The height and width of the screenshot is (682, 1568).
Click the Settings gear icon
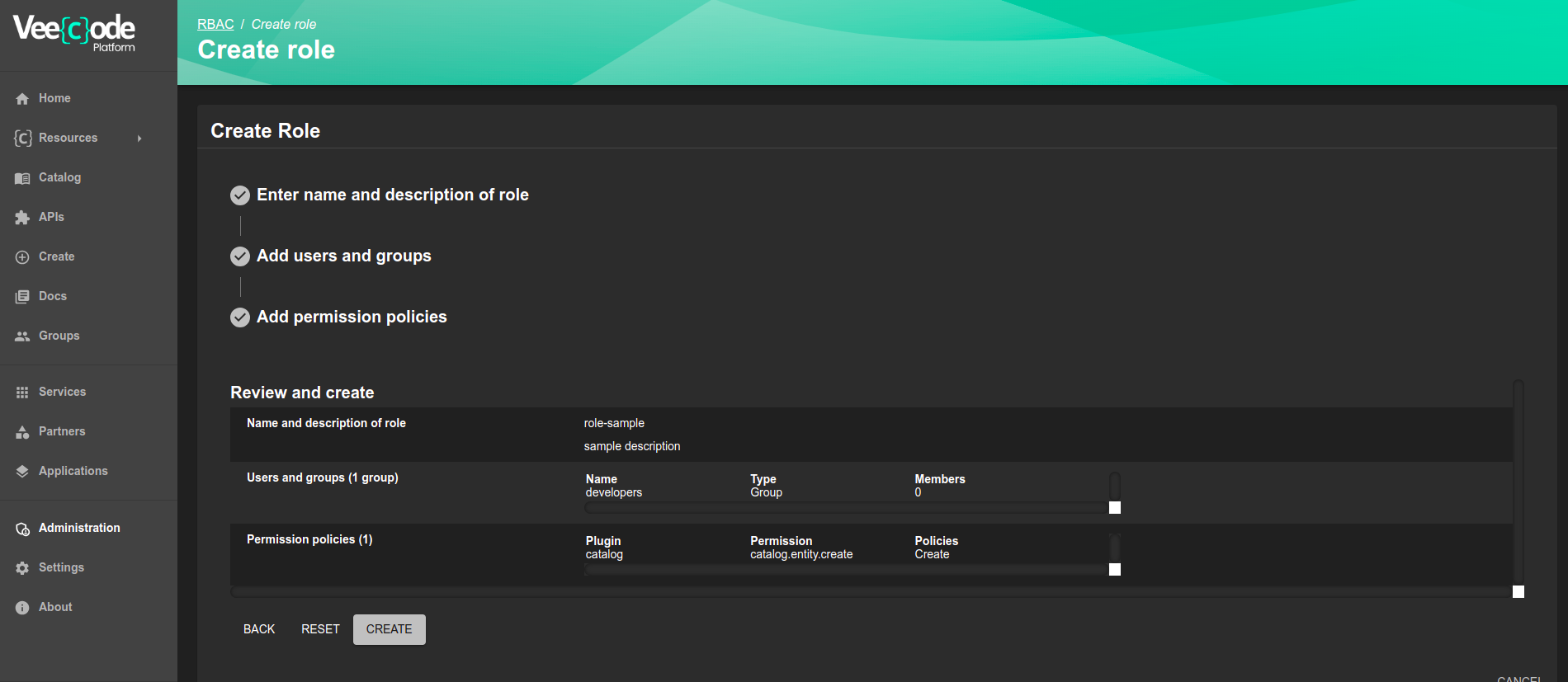(22, 568)
